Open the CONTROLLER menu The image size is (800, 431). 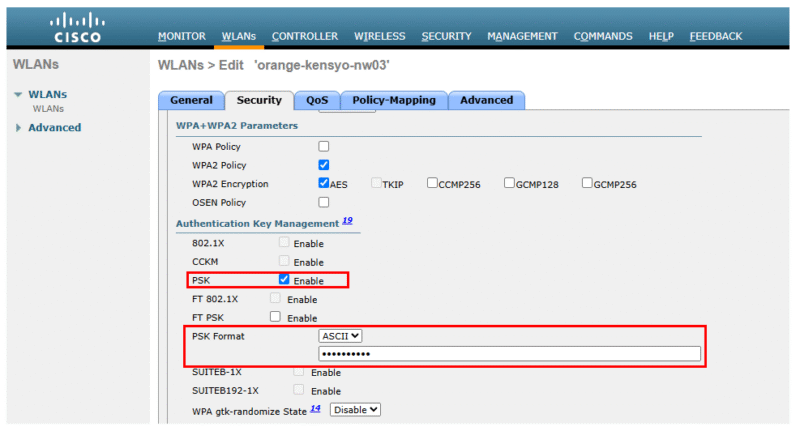305,36
